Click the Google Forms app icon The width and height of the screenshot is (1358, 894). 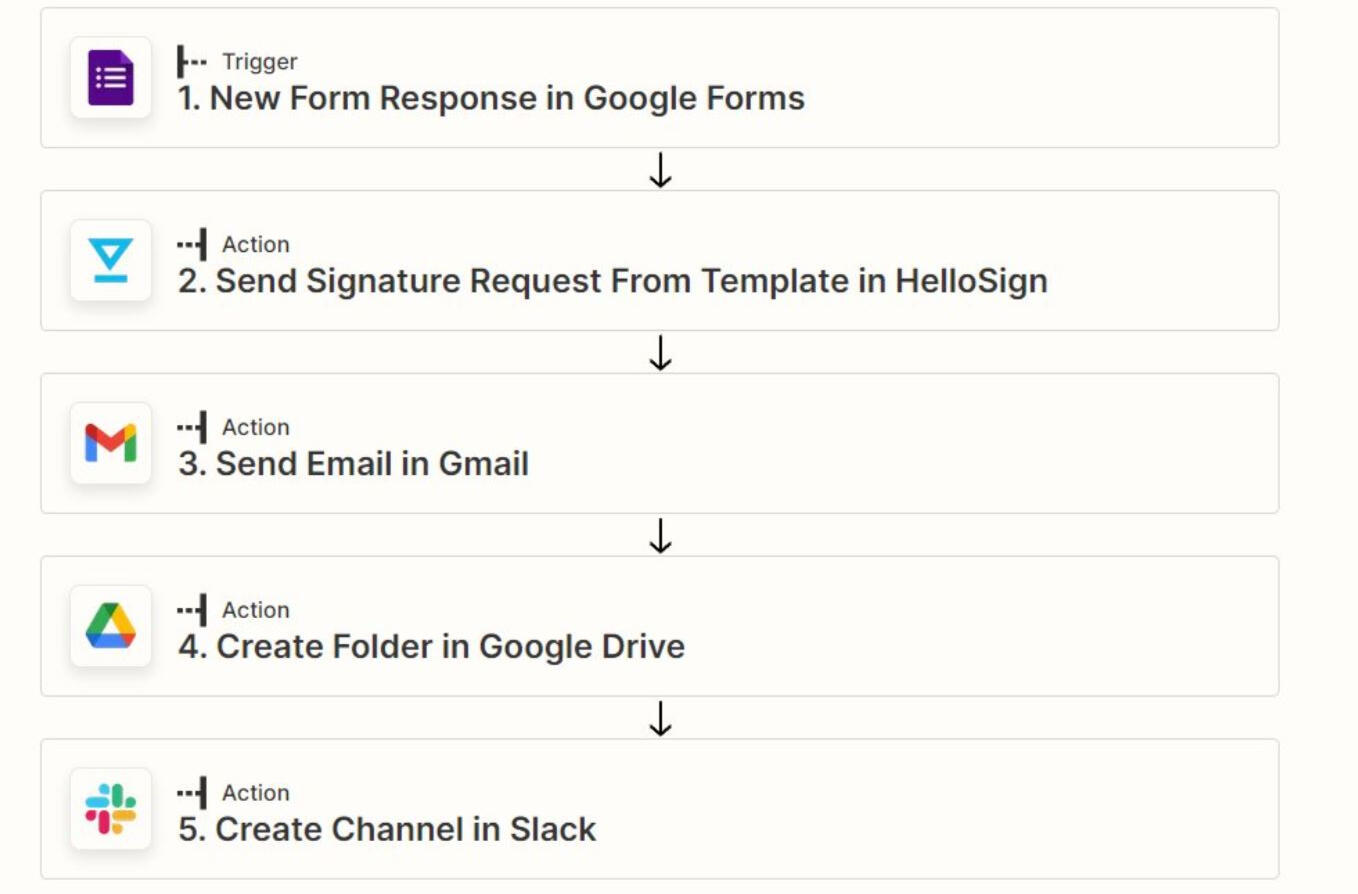[110, 78]
